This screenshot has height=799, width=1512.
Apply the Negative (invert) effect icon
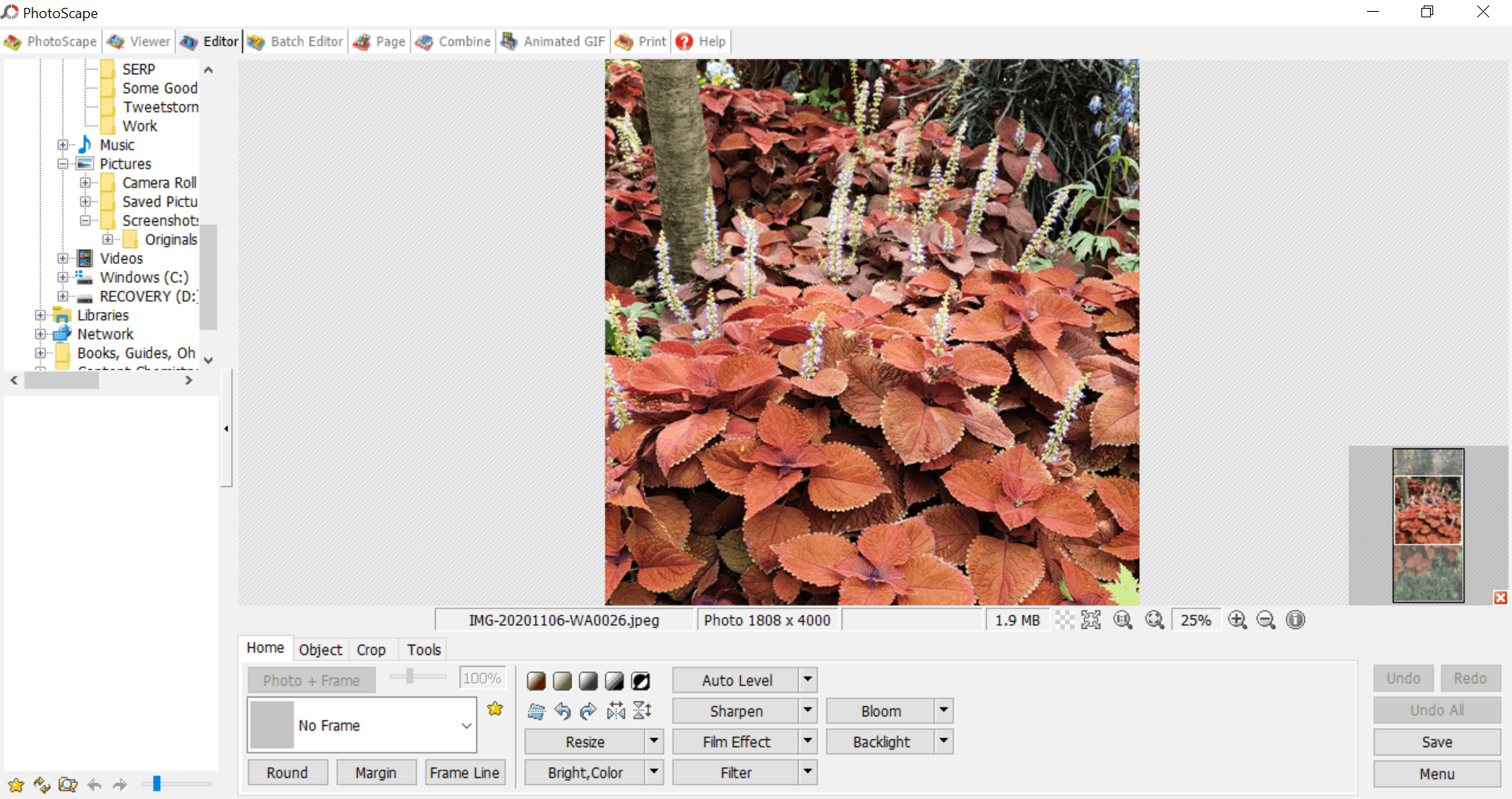tap(641, 681)
